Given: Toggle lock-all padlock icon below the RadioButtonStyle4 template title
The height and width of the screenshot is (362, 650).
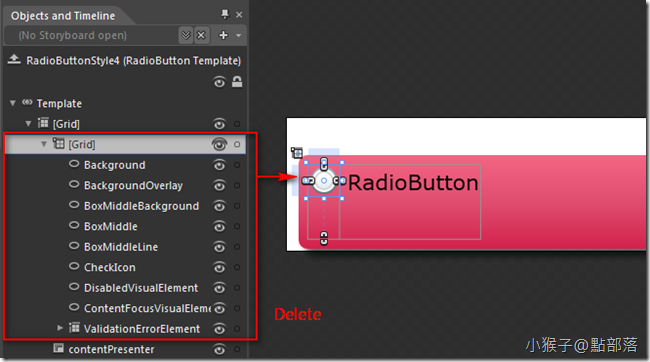Looking at the screenshot, I should (x=237, y=82).
